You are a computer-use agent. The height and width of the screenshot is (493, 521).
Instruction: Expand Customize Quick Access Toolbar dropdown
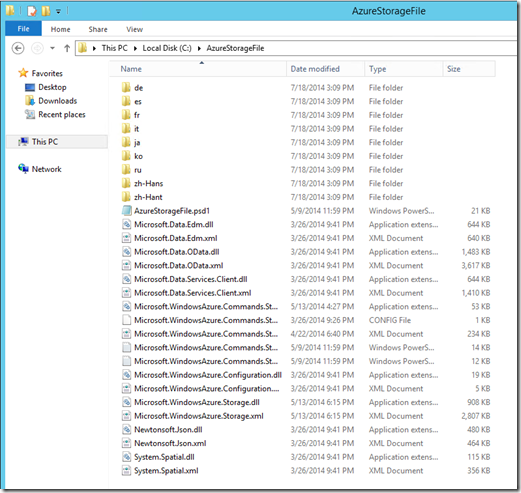tap(58, 11)
